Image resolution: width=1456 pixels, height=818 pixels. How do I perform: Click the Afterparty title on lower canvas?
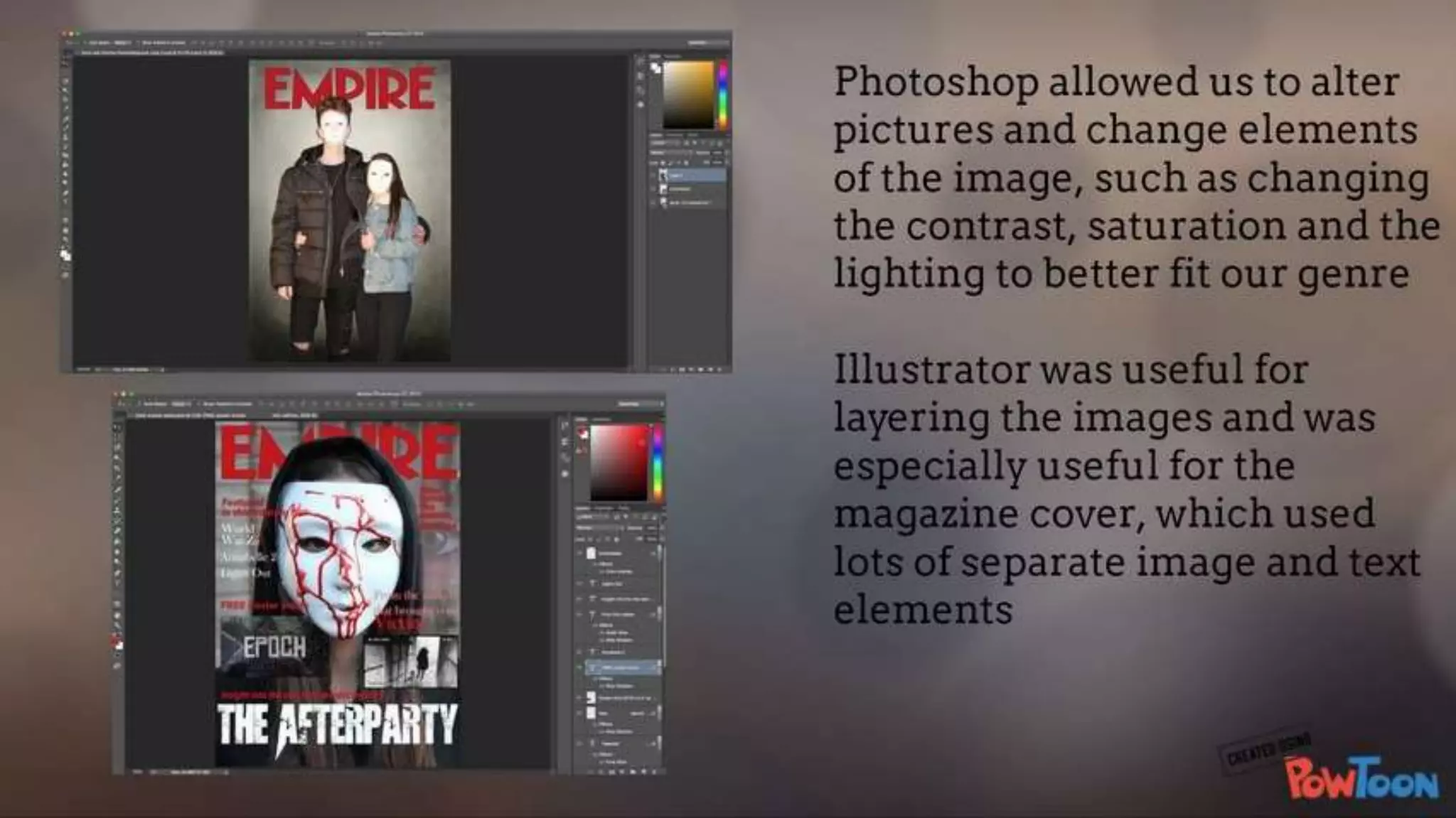(x=337, y=725)
